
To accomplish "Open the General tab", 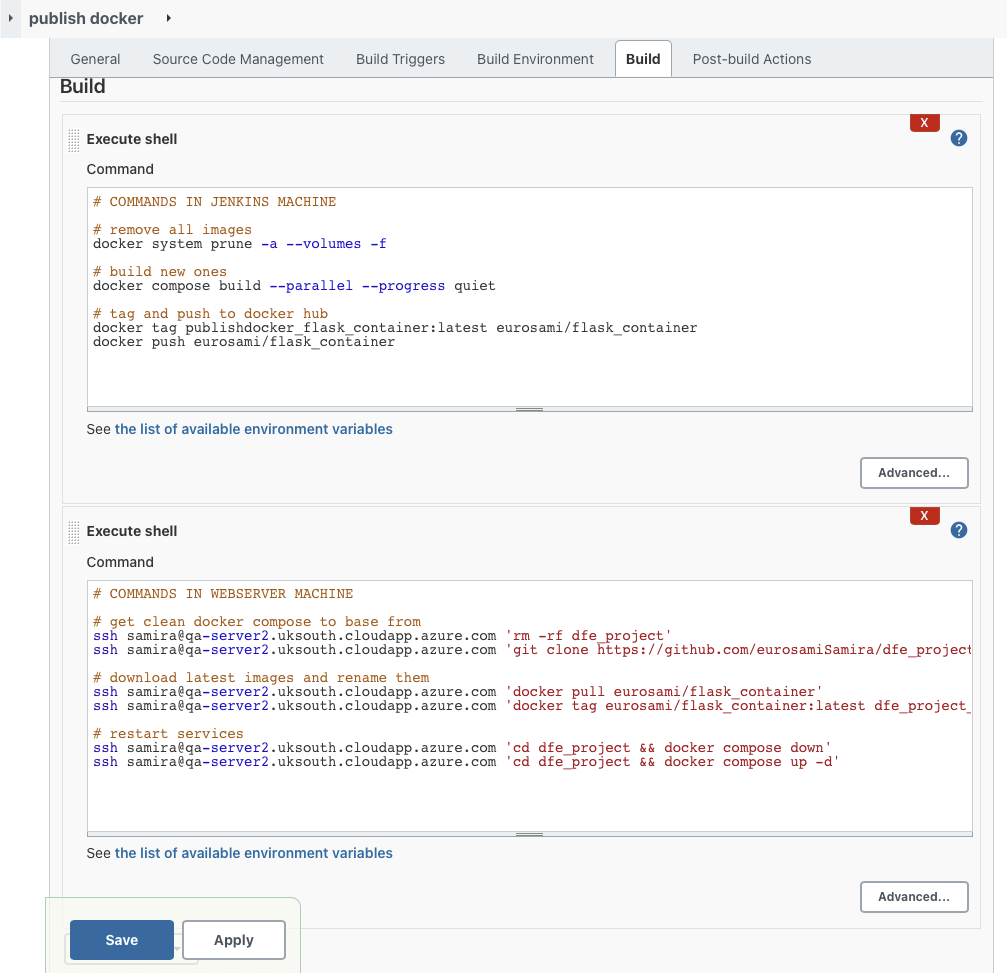I will pos(95,59).
